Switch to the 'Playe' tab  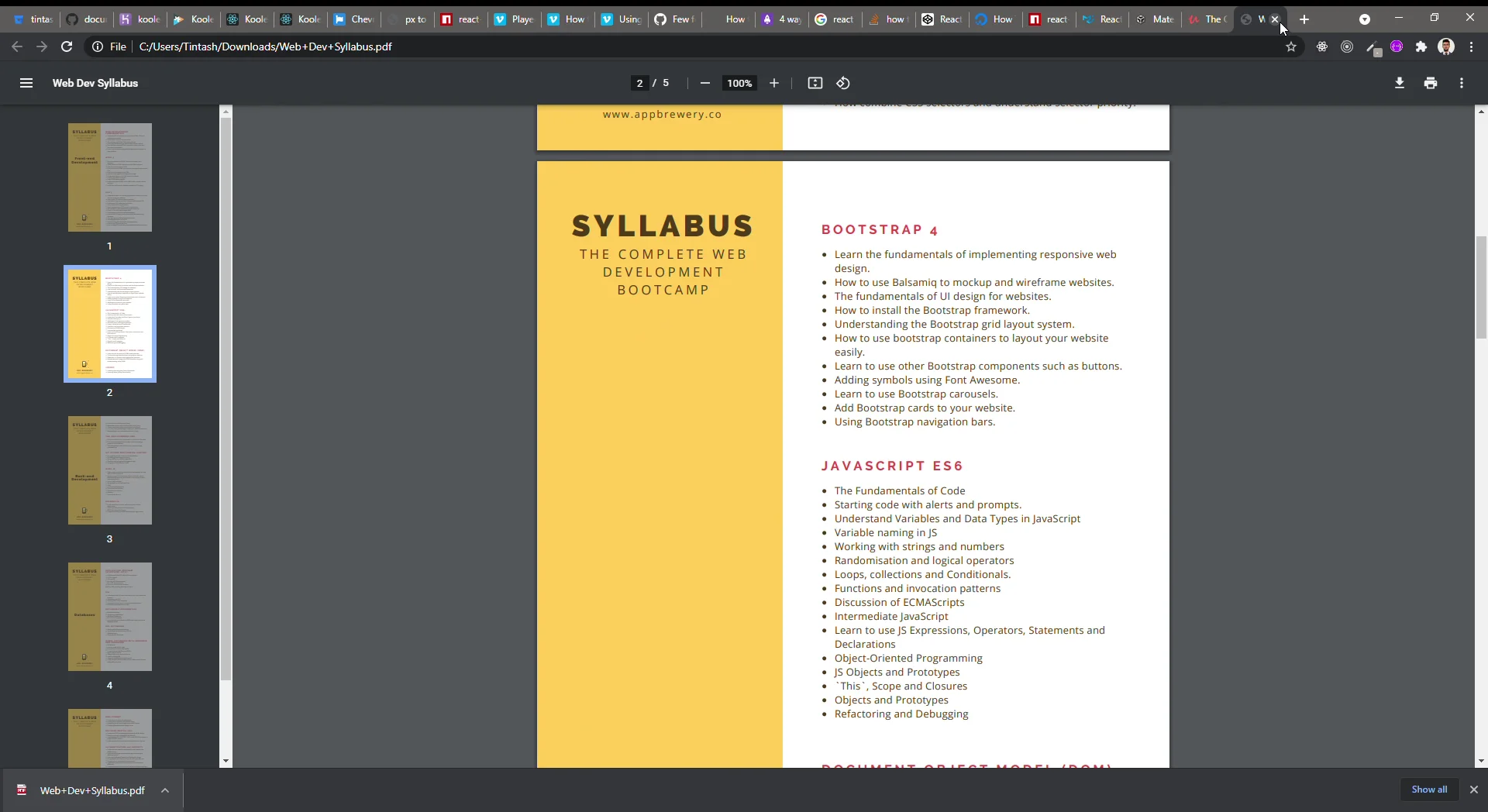515,19
